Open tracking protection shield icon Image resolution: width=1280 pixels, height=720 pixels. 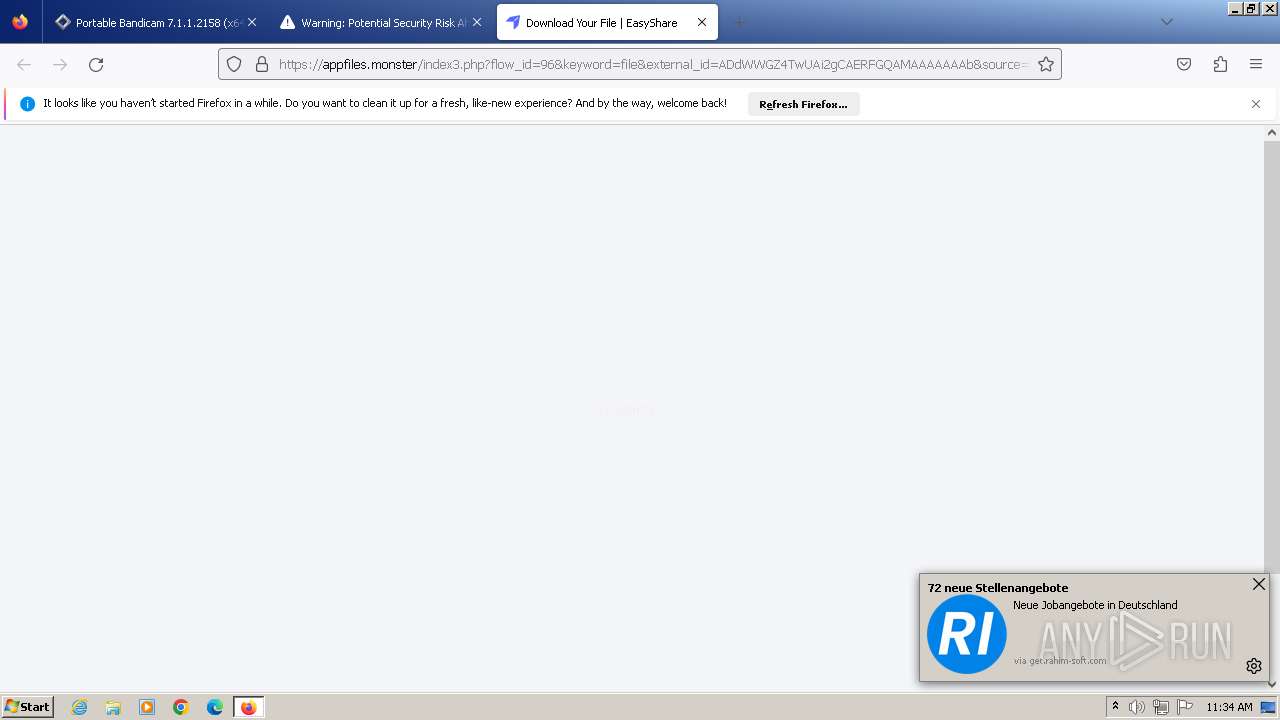pyautogui.click(x=234, y=64)
